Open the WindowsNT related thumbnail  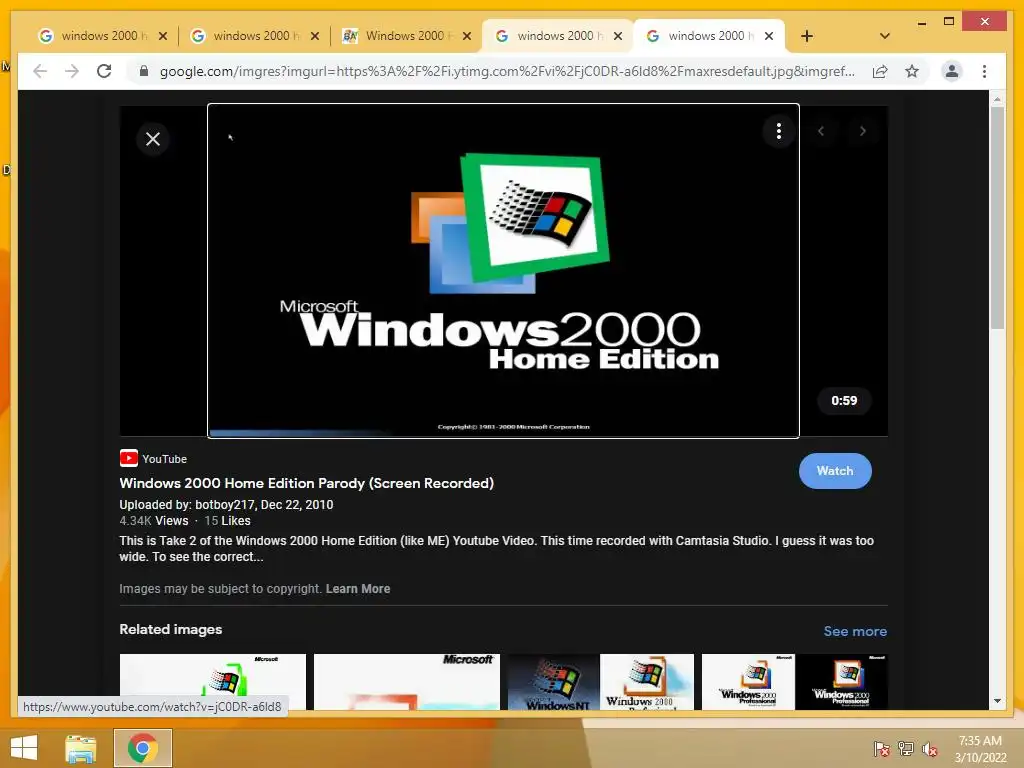(x=553, y=682)
